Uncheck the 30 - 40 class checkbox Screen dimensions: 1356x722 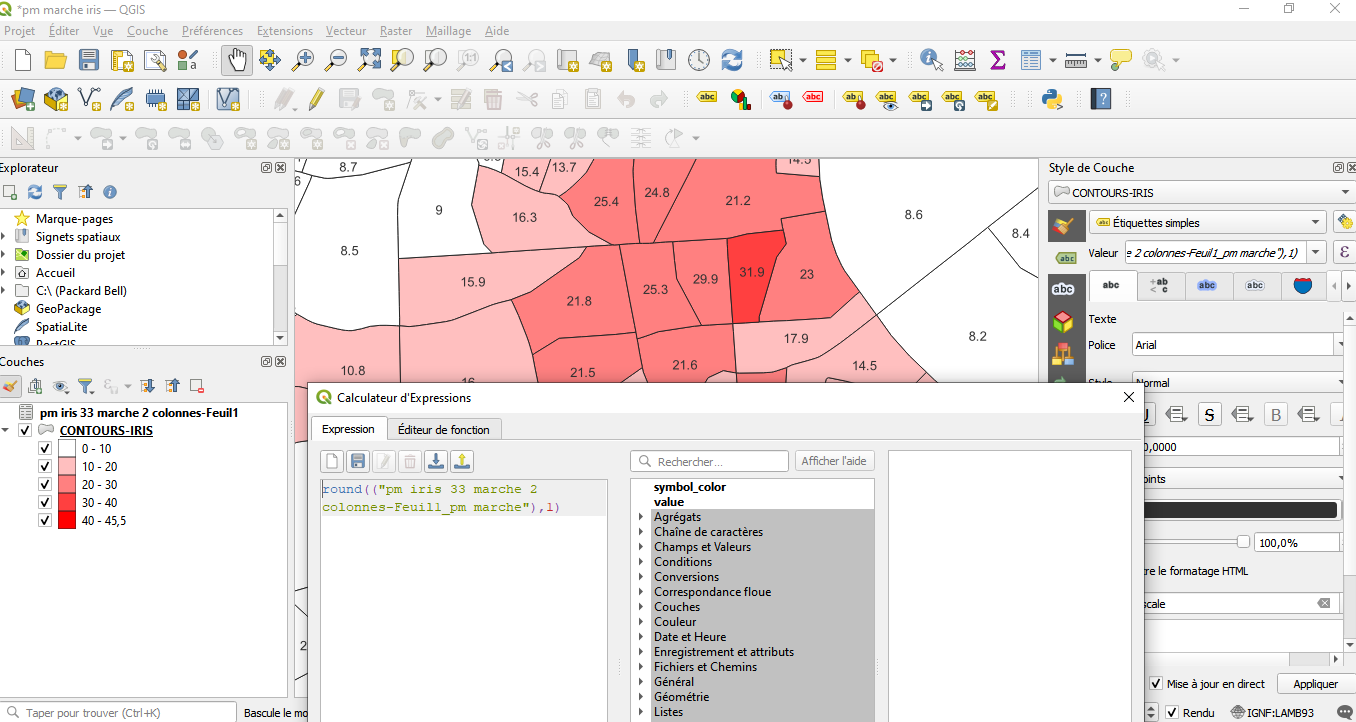tap(44, 503)
